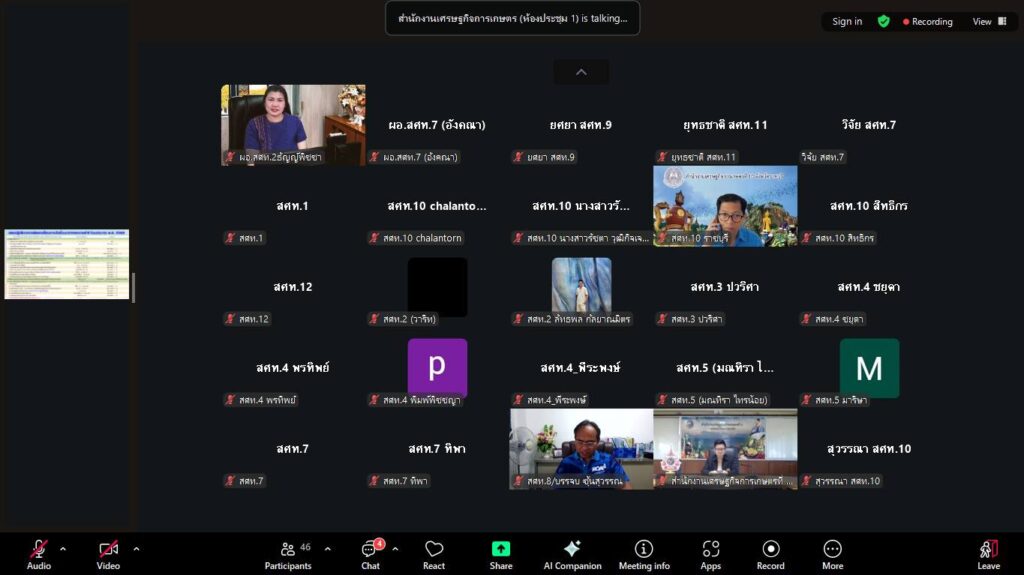The width and height of the screenshot is (1024, 575).
Task: Unmute the microphone with Audio button
Action: [39, 554]
